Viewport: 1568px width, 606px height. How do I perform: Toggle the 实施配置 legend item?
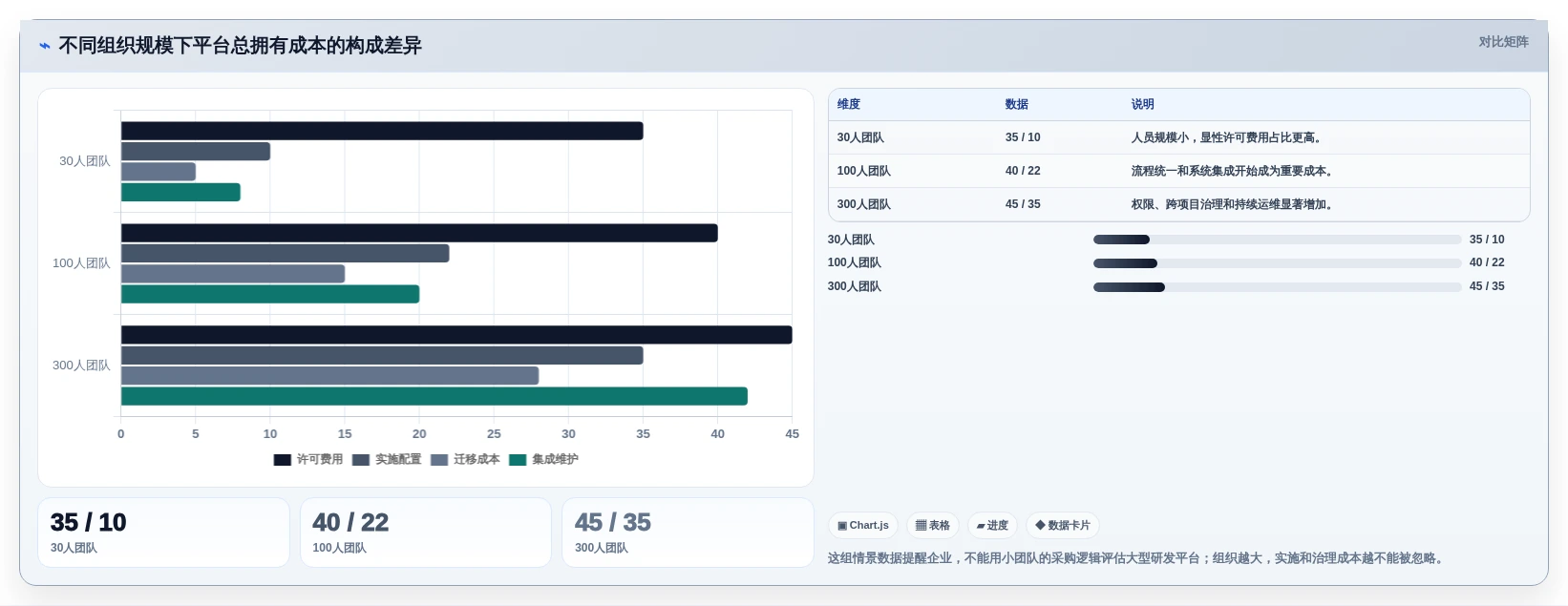(387, 459)
